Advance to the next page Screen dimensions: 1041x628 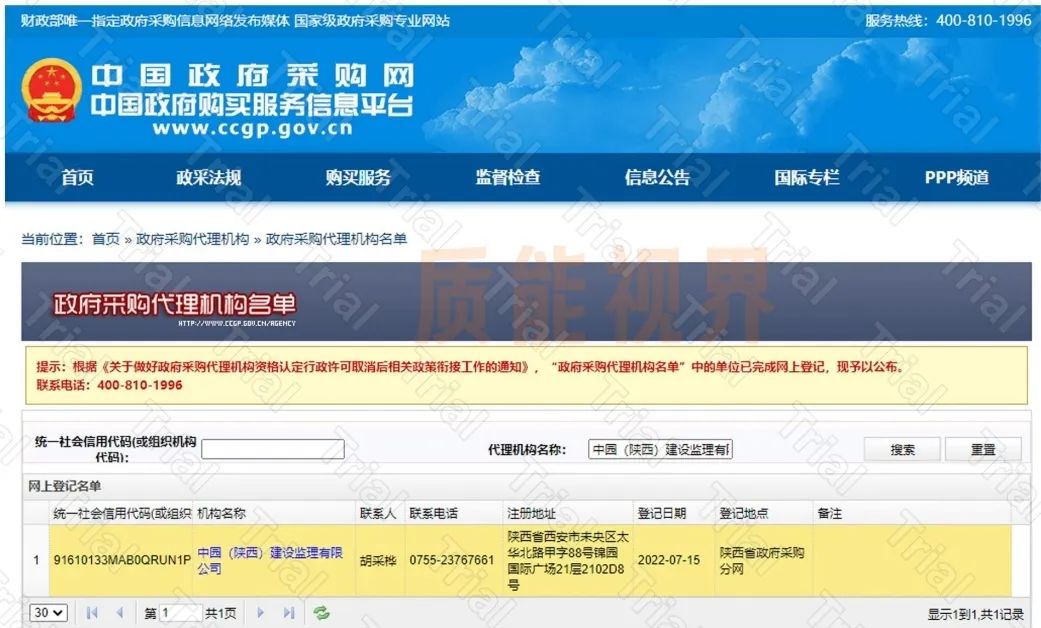[x=259, y=613]
